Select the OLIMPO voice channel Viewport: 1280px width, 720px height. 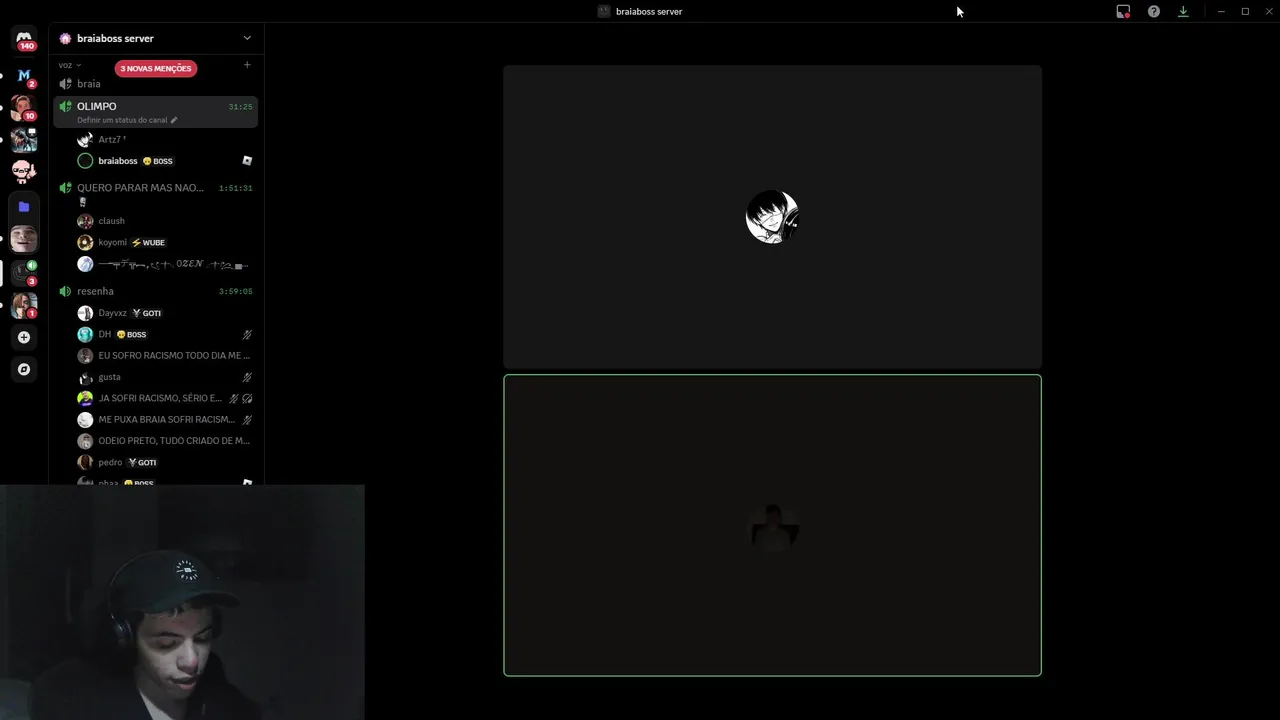coord(156,112)
